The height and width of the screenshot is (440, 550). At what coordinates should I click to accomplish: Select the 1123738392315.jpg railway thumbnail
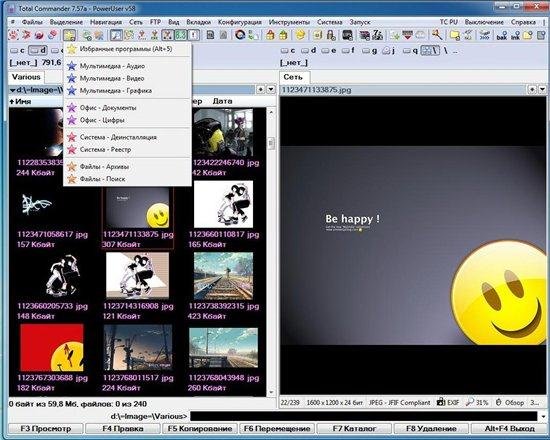[223, 276]
